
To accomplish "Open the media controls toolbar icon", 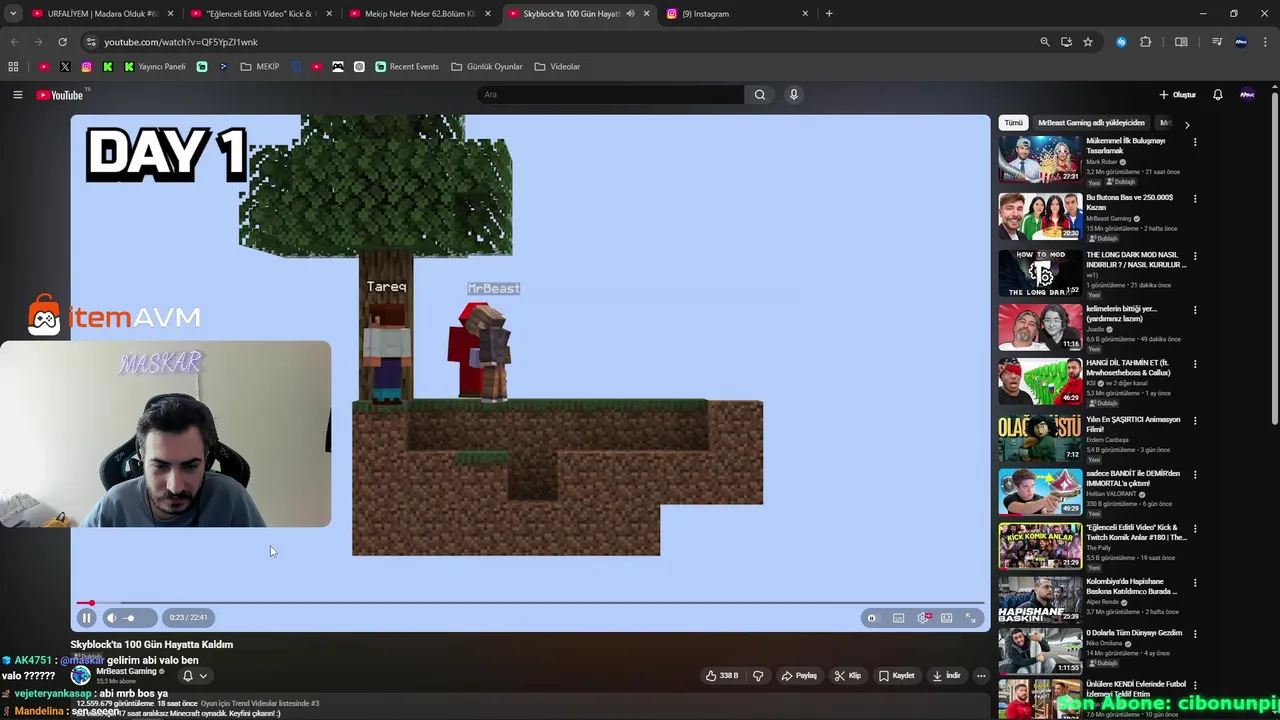I will 1217,42.
